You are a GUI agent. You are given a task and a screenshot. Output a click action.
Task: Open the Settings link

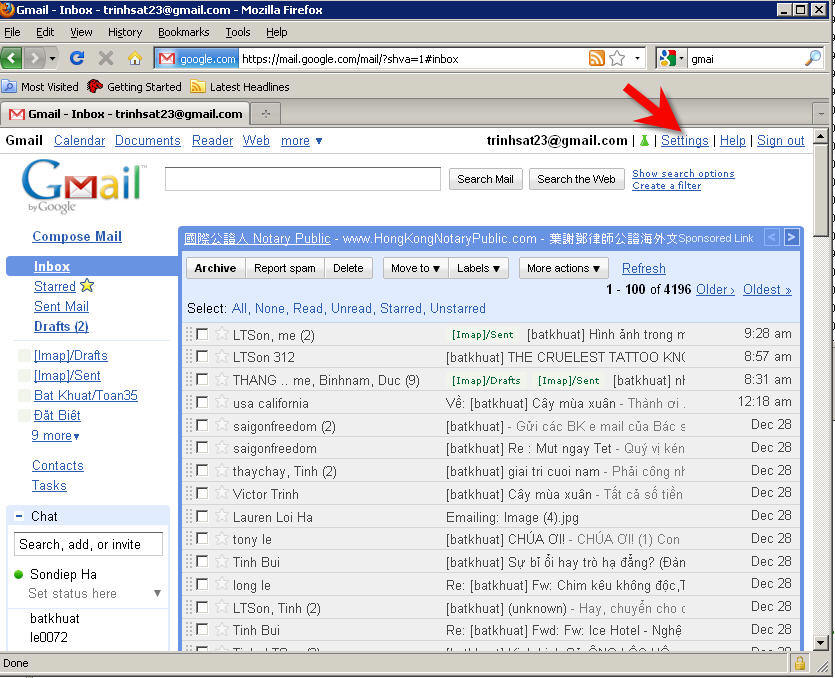click(x=685, y=141)
